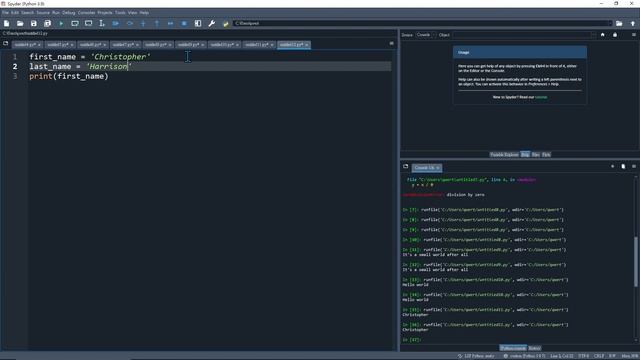
Task: Open the editor's browse tabs button
Action: pos(6,44)
